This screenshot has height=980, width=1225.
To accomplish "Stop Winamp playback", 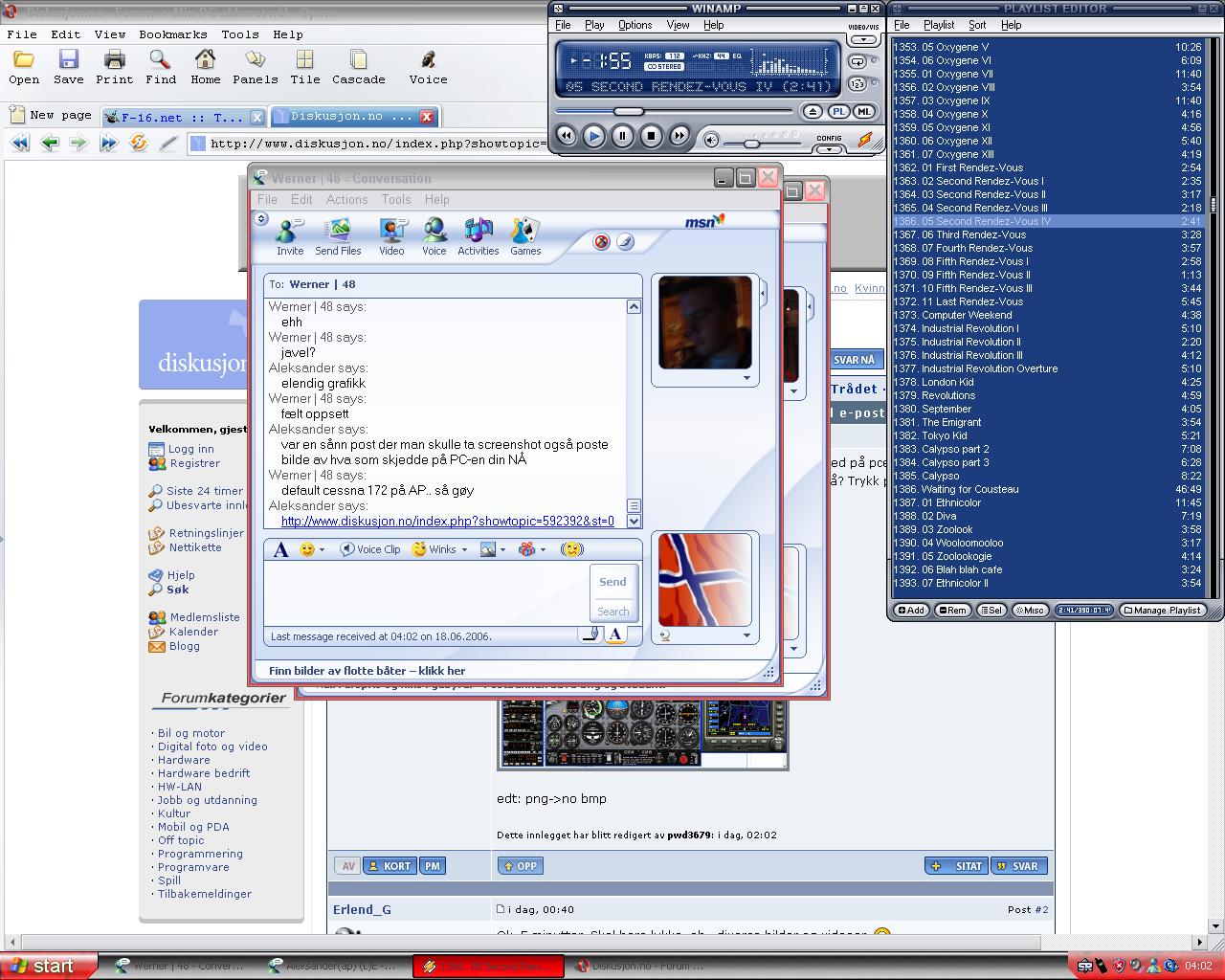I will (651, 137).
